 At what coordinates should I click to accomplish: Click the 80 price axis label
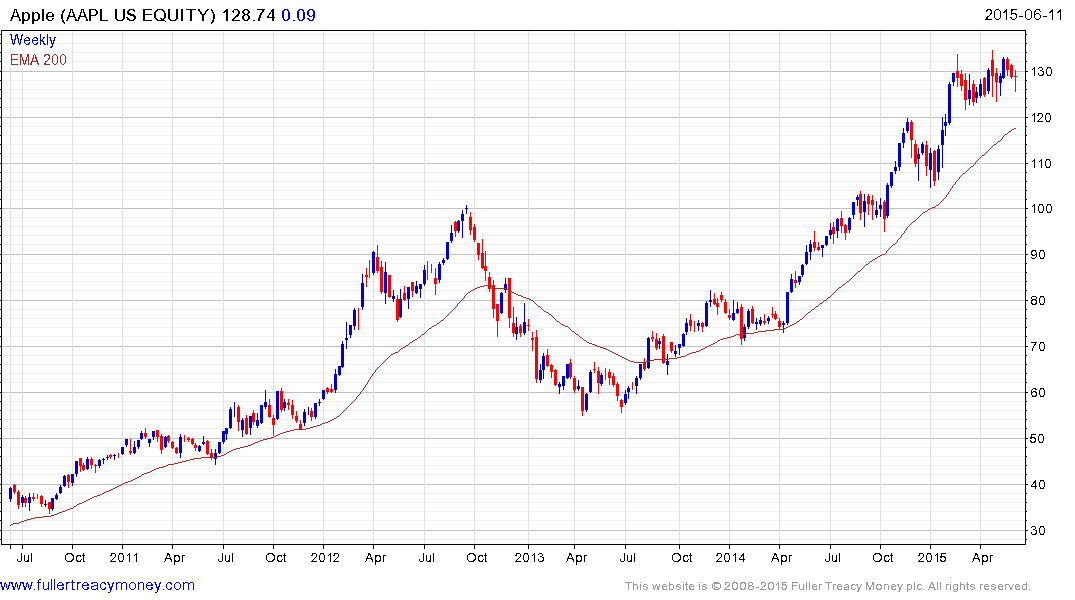1038,301
